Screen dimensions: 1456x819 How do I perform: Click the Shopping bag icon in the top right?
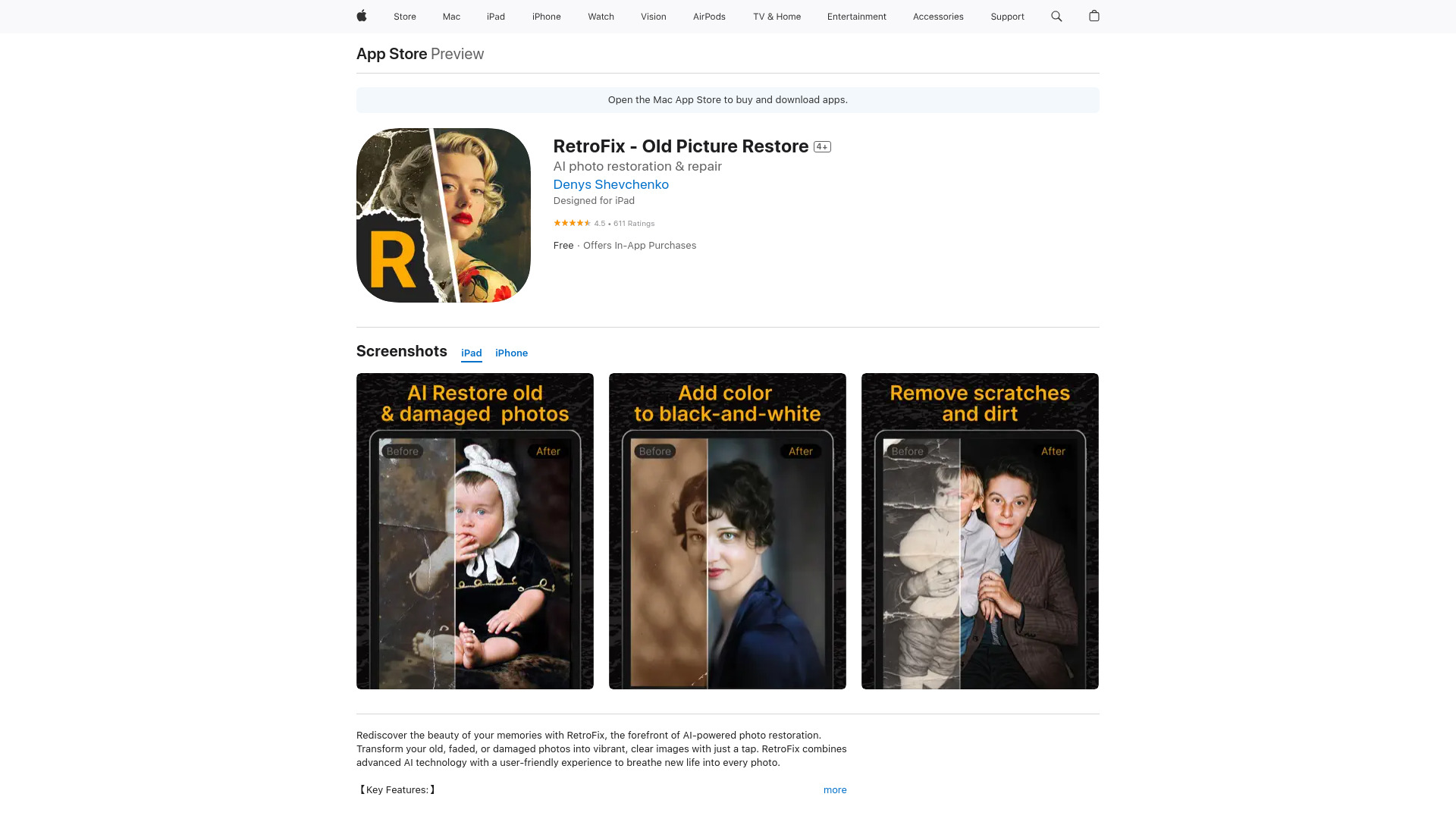tap(1094, 16)
